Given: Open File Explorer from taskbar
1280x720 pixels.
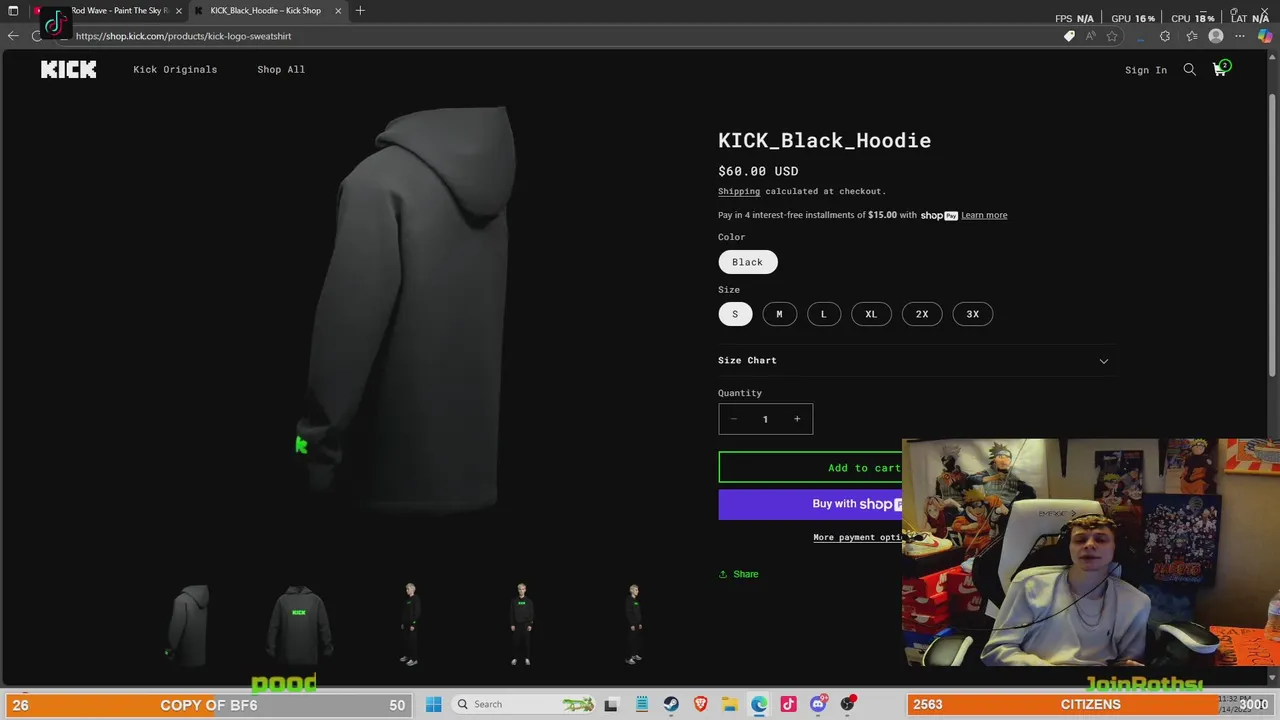Looking at the screenshot, I should pyautogui.click(x=730, y=704).
